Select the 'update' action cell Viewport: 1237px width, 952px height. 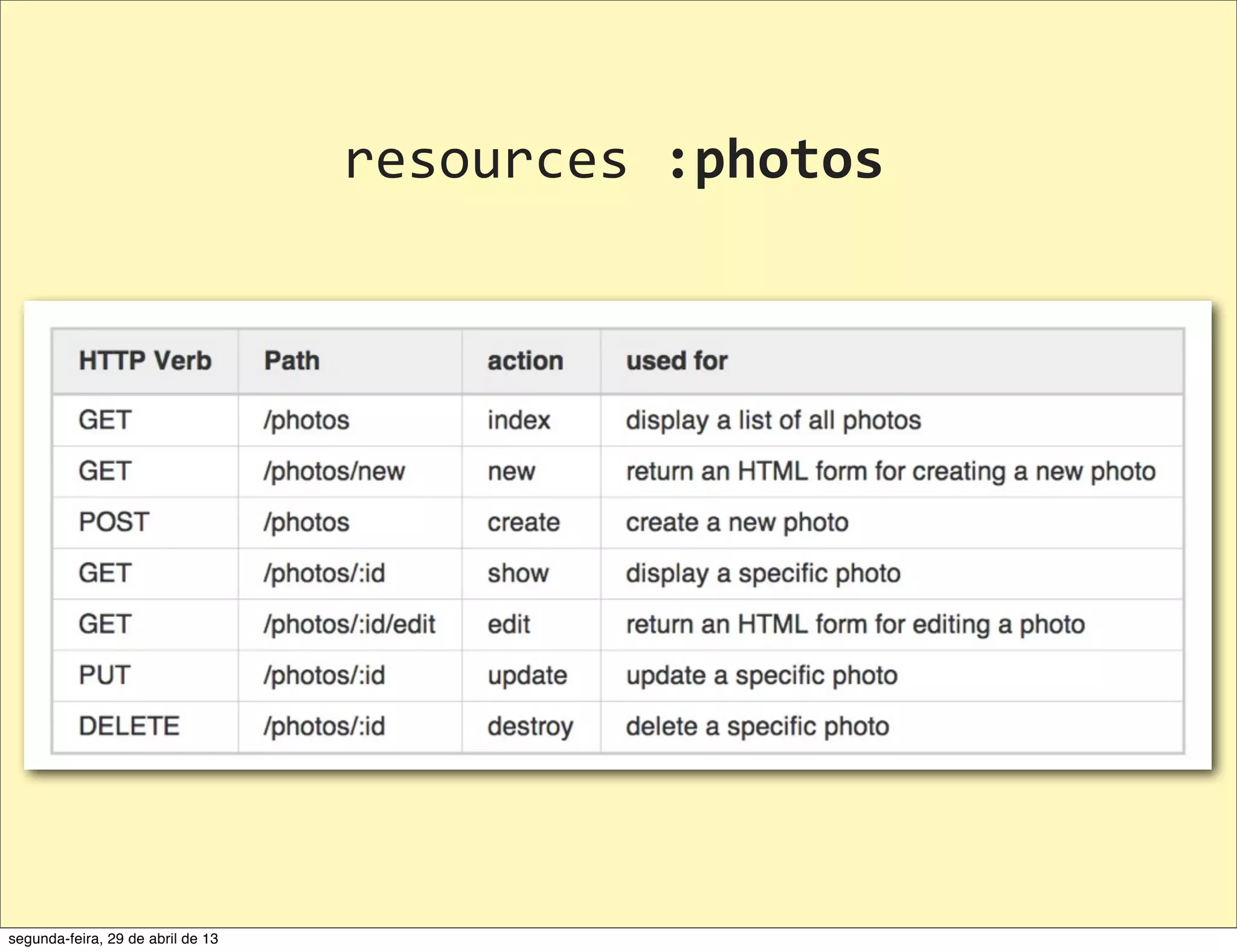pos(527,675)
